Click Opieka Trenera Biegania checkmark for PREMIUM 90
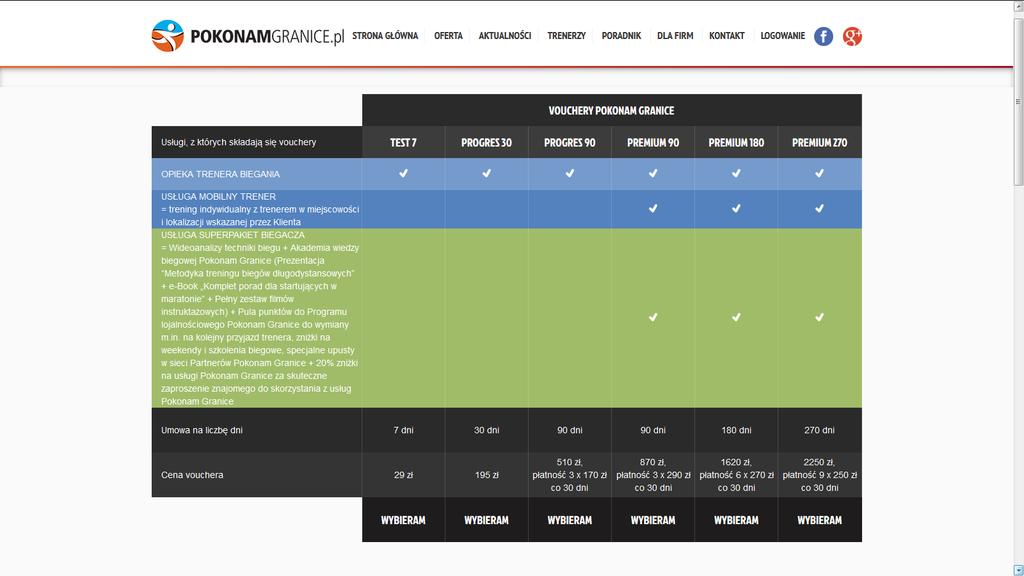Viewport: 1024px width, 576px height. click(653, 173)
